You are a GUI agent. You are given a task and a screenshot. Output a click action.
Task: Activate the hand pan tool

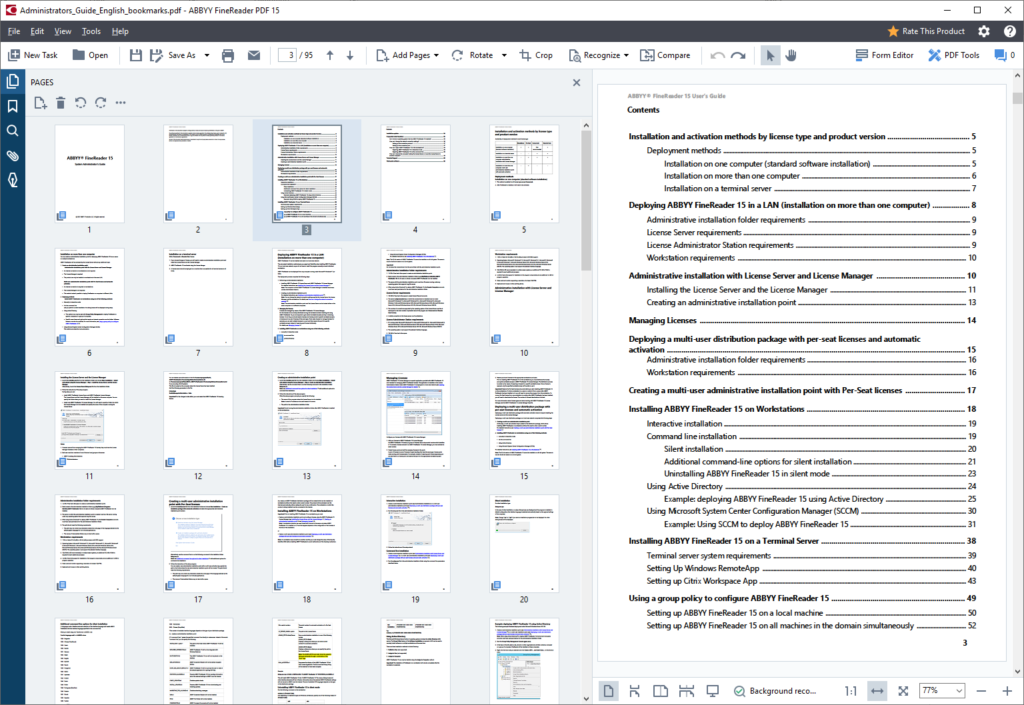[791, 55]
